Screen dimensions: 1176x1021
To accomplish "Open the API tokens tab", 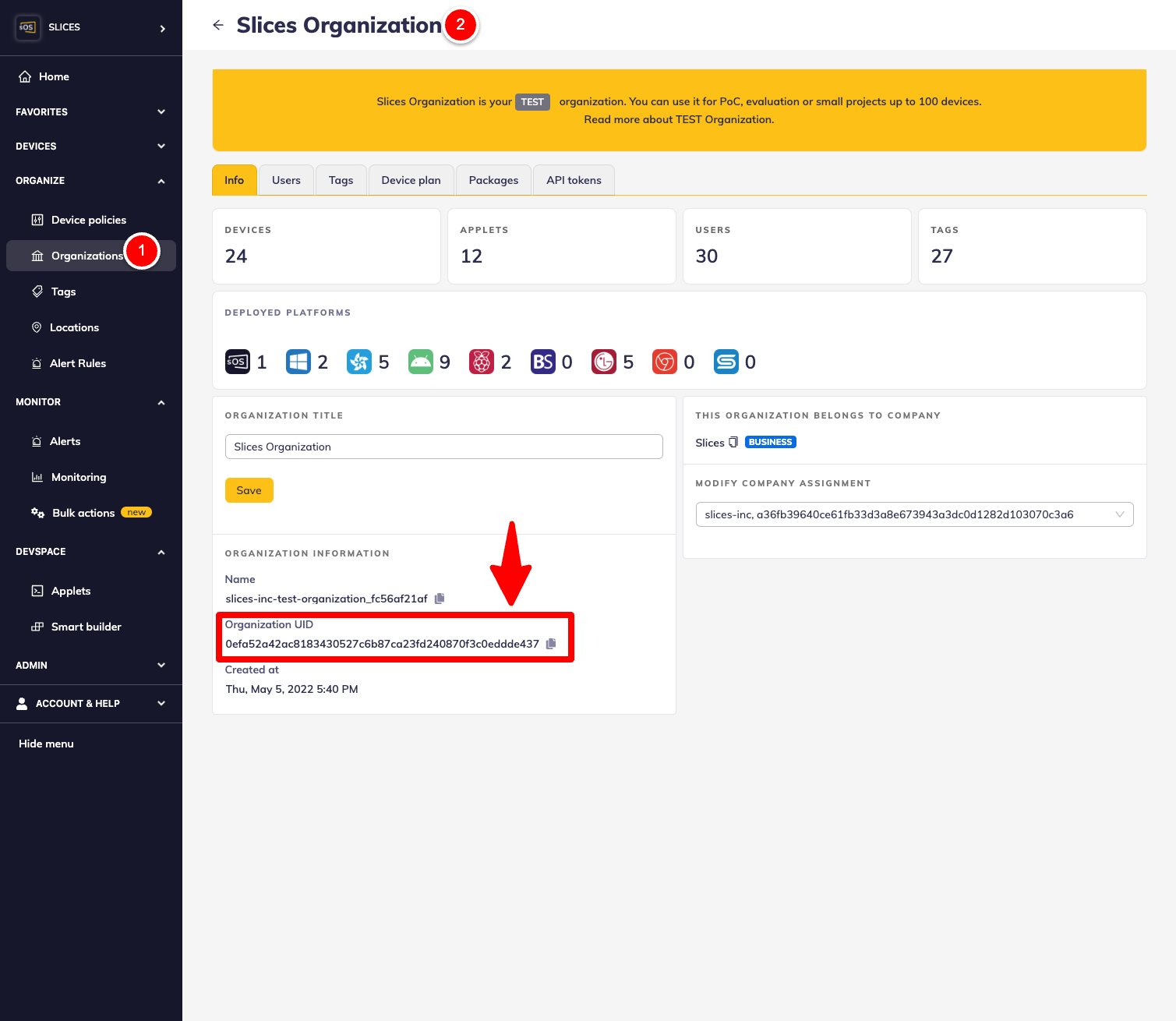I will point(574,180).
